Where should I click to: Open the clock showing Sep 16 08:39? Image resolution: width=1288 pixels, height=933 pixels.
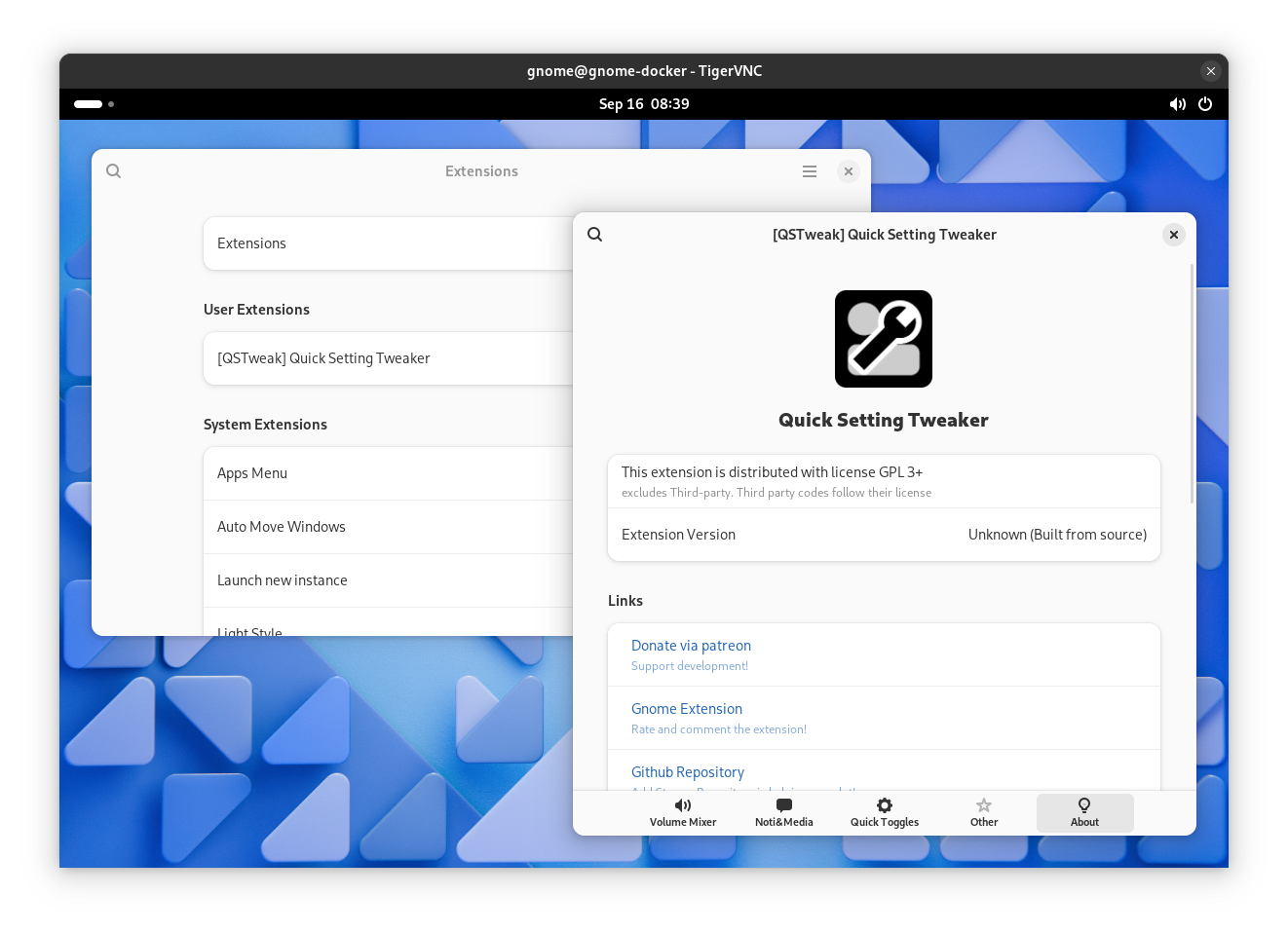point(644,104)
